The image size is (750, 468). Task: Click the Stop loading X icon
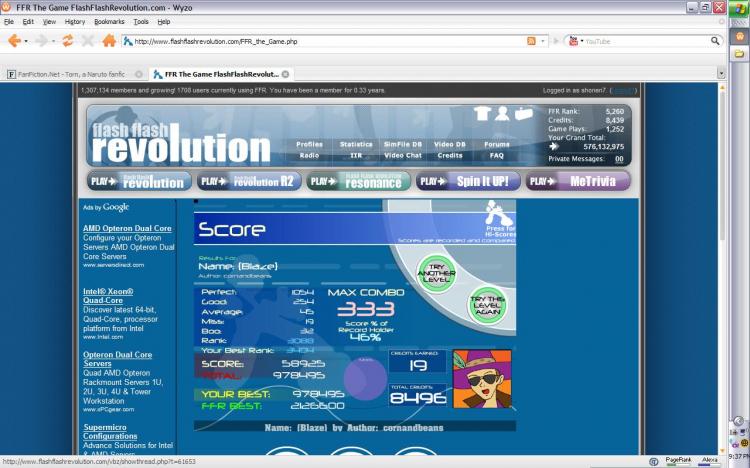pyautogui.click(x=88, y=41)
